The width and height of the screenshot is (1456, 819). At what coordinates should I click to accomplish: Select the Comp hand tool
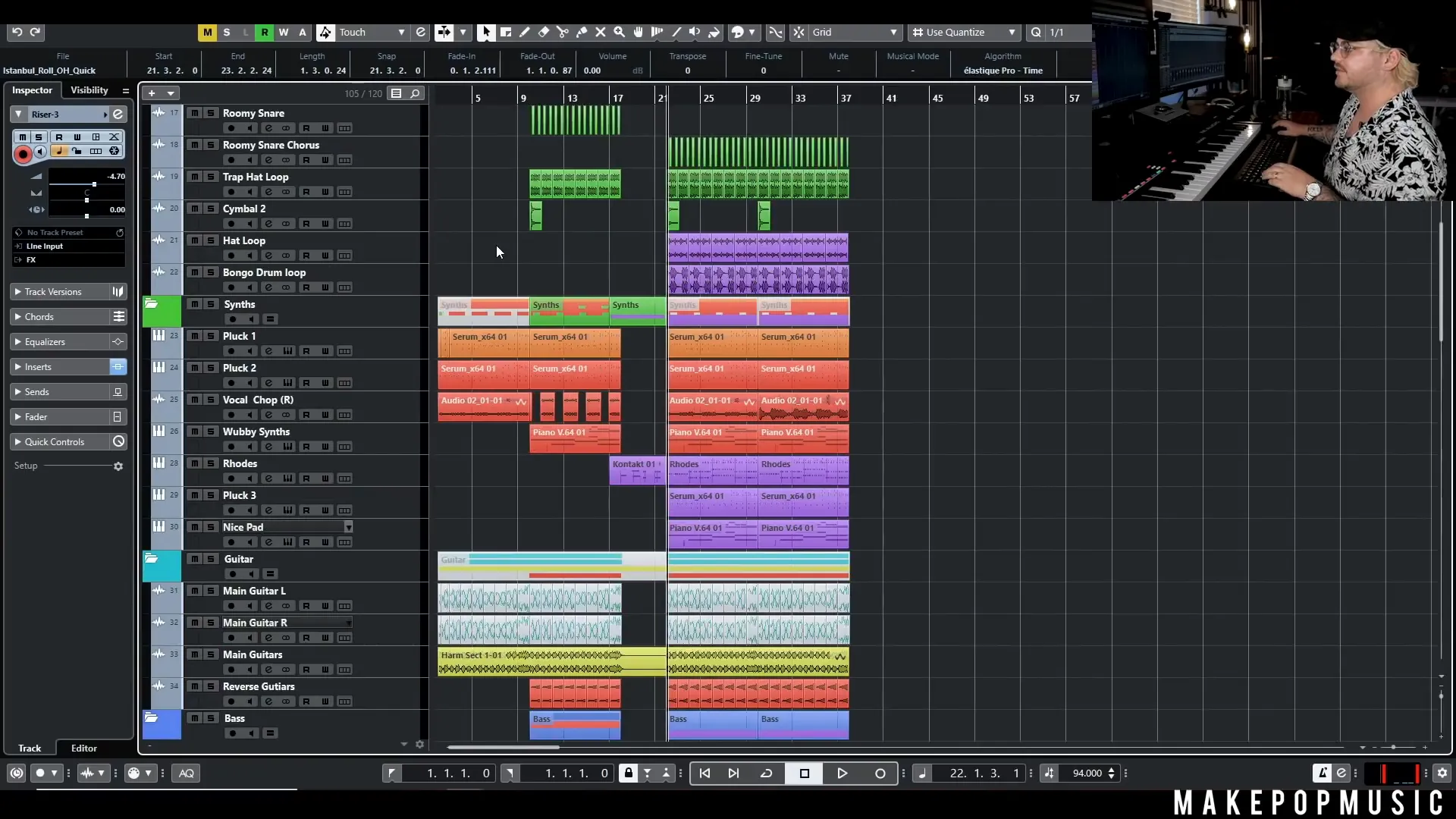point(639,32)
